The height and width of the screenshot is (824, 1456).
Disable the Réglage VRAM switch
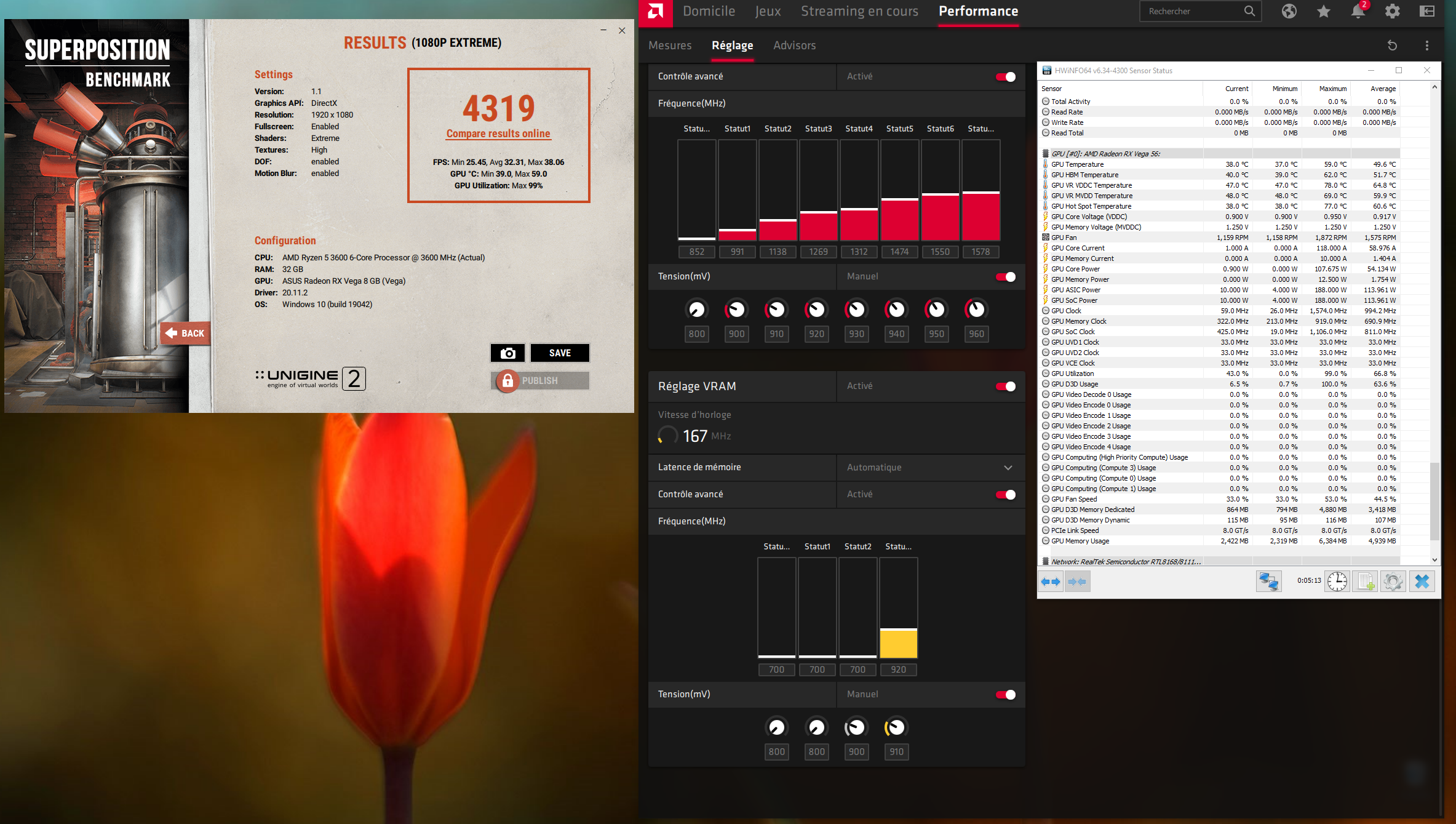tap(1006, 386)
